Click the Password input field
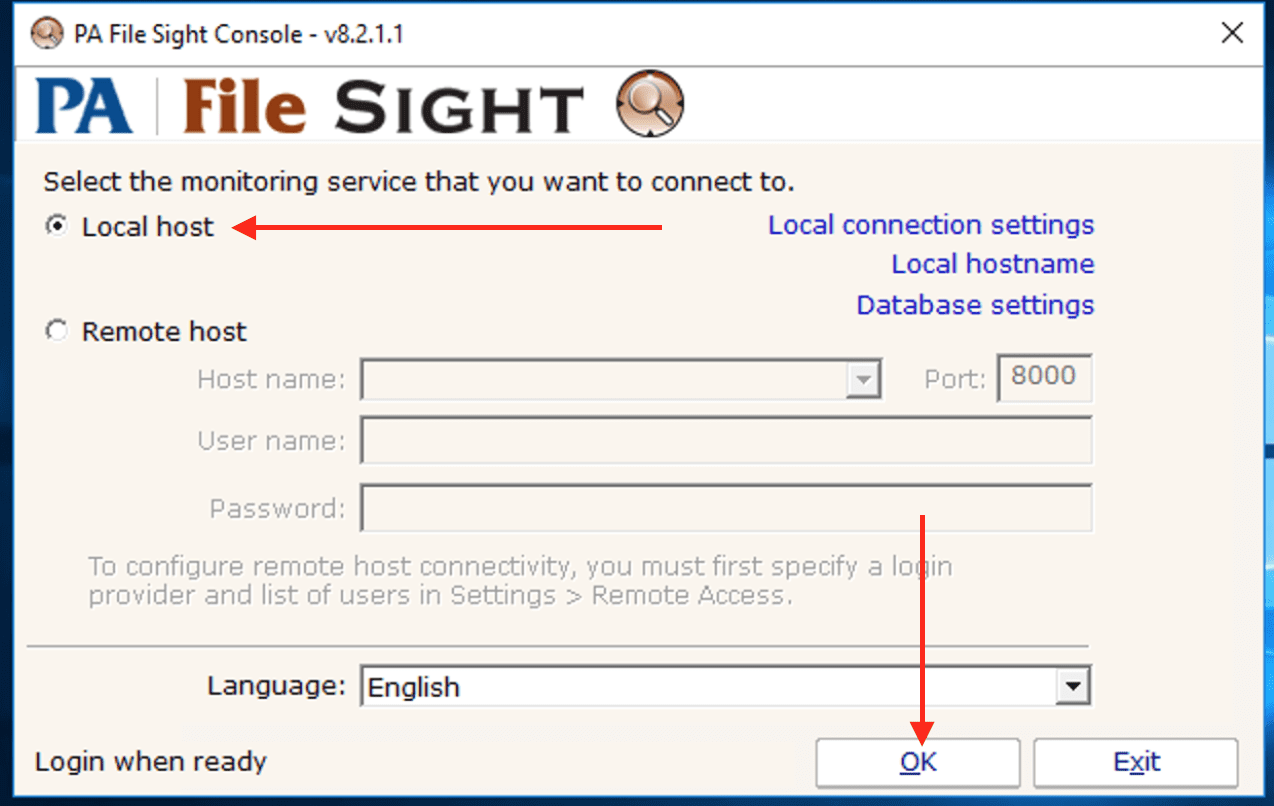The width and height of the screenshot is (1274, 806). (725, 508)
